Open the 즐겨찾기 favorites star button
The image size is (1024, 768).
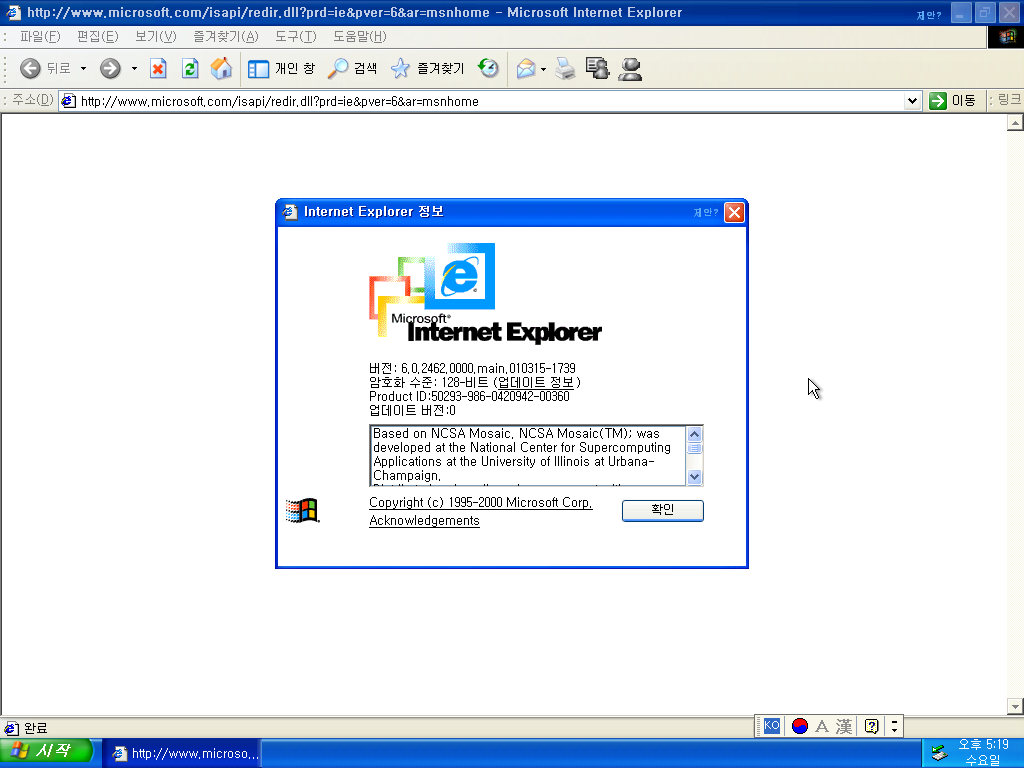pyautogui.click(x=427, y=68)
